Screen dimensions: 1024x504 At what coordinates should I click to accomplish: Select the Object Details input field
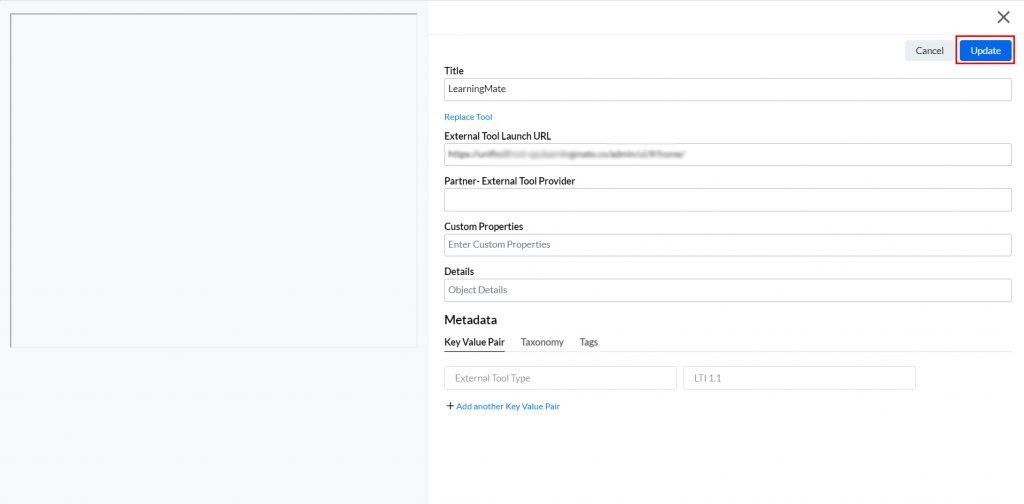(x=728, y=290)
